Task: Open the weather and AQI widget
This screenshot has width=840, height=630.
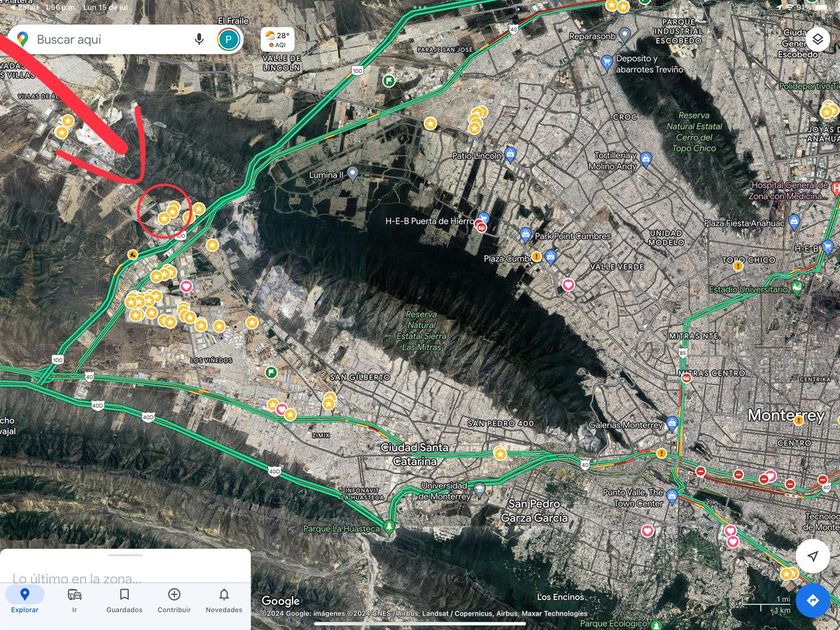Action: 278,39
